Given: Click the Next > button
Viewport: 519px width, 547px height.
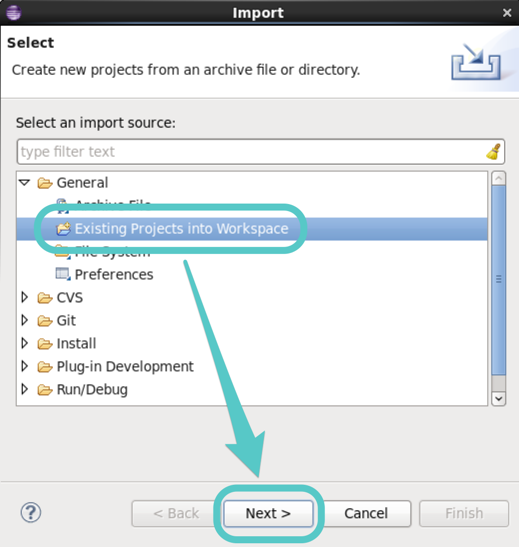Looking at the screenshot, I should [x=268, y=514].
